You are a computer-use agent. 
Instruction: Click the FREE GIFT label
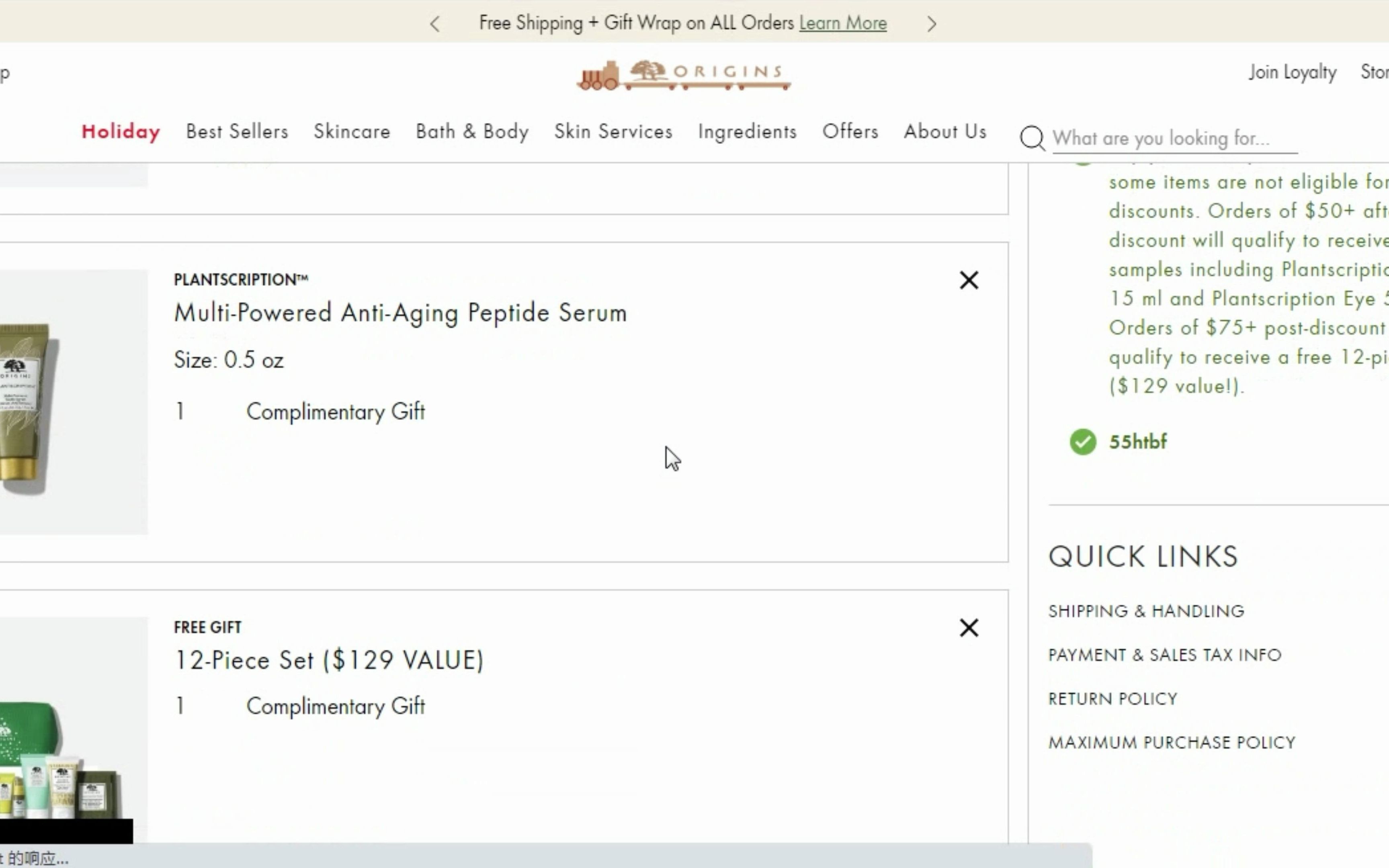pyautogui.click(x=208, y=627)
